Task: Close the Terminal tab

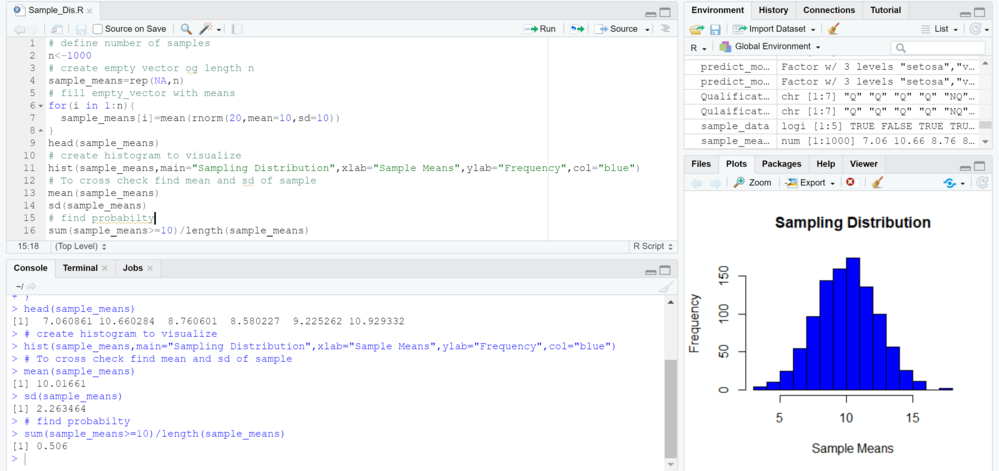Action: 105,268
